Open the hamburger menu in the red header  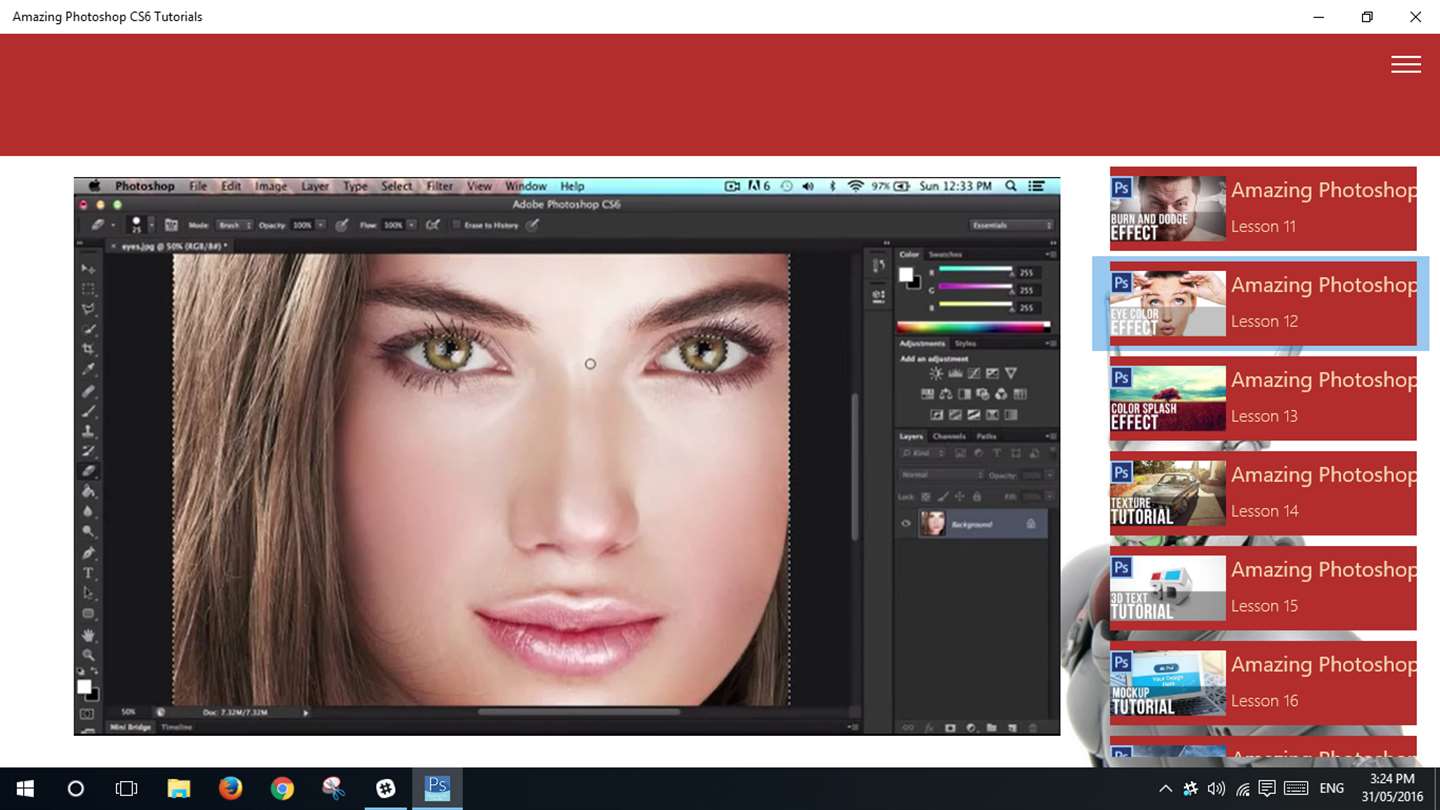click(x=1406, y=64)
